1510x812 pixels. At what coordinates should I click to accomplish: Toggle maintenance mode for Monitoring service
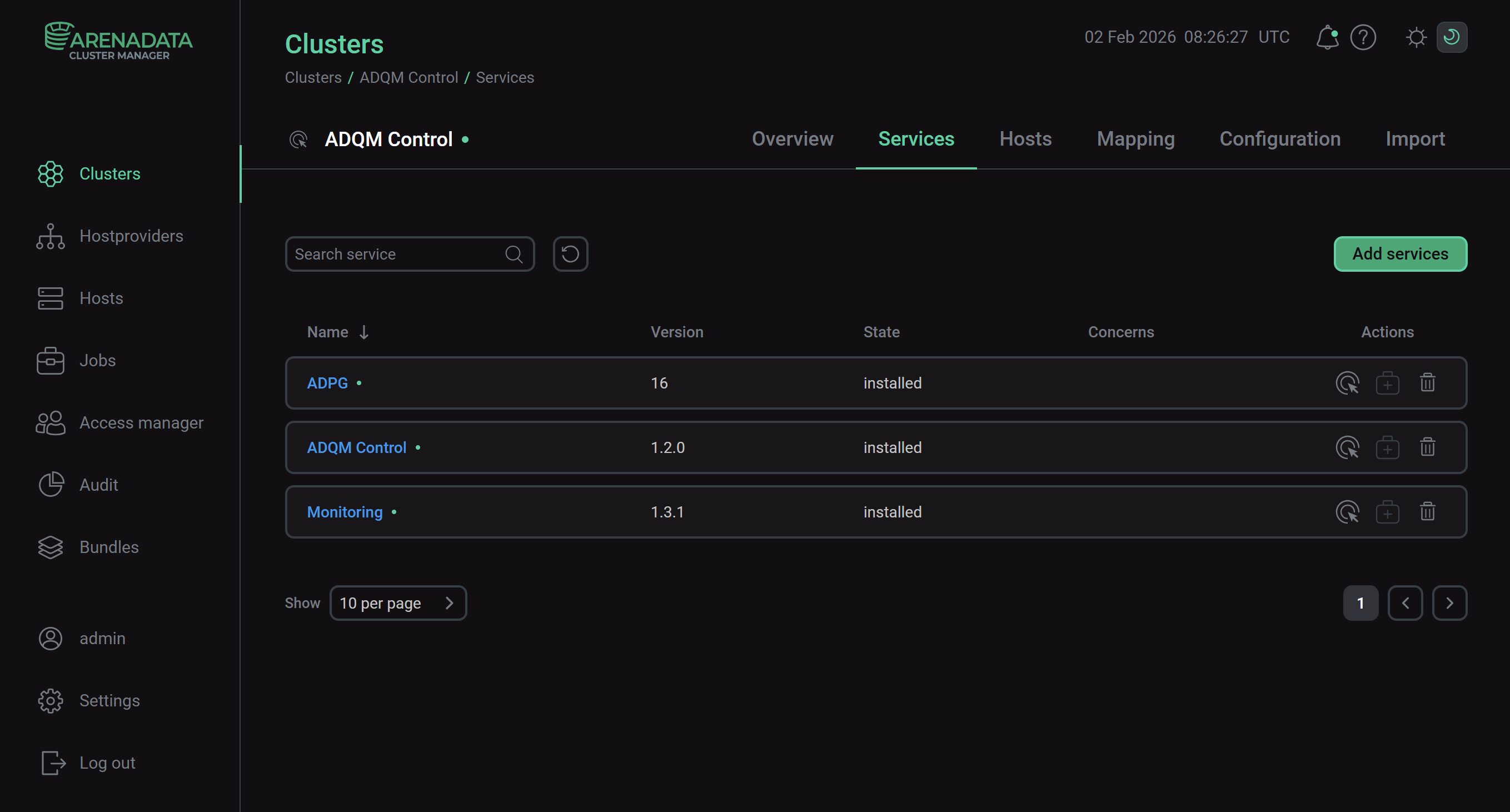pyautogui.click(x=1387, y=512)
